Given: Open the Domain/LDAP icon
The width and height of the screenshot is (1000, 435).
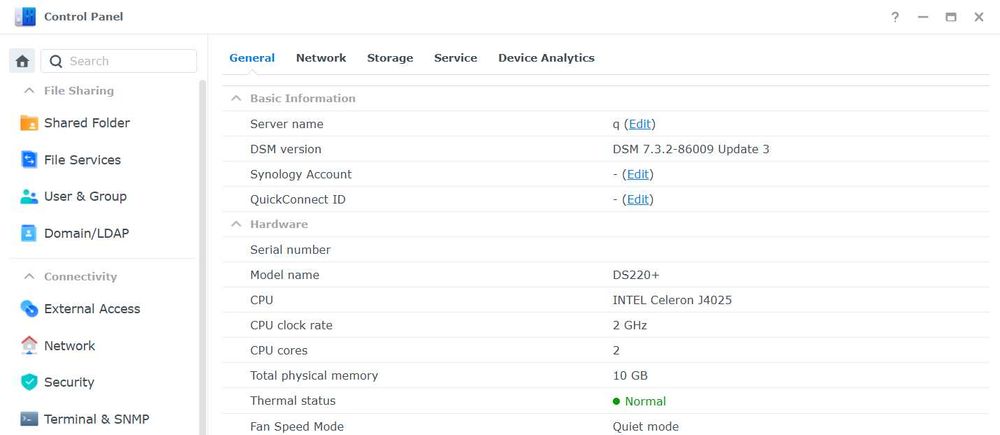Looking at the screenshot, I should click(29, 233).
